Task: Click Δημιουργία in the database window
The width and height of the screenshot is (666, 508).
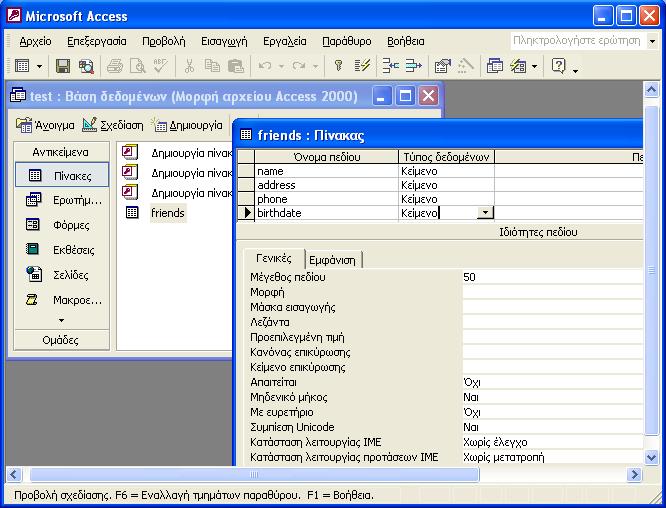Action: 187,125
